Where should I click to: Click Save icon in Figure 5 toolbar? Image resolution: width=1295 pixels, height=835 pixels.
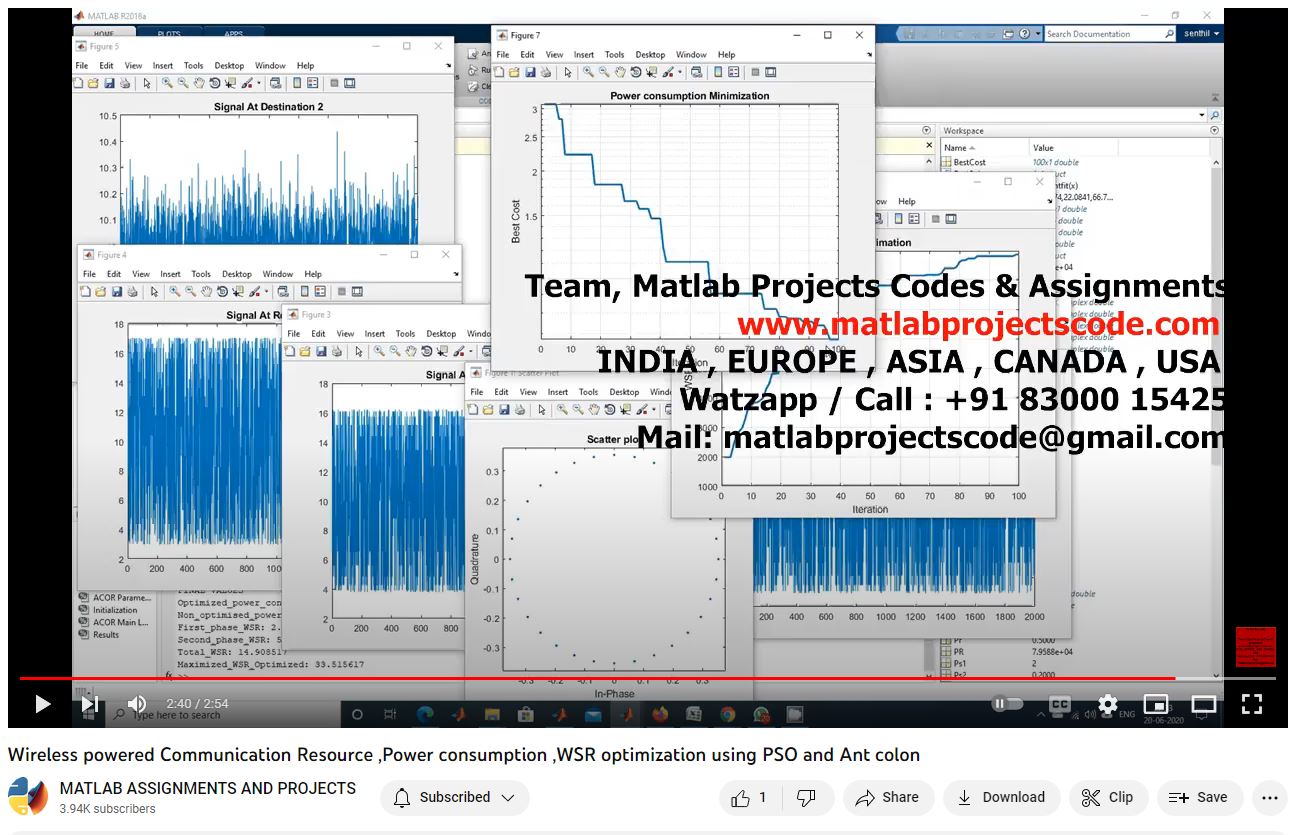coord(109,83)
